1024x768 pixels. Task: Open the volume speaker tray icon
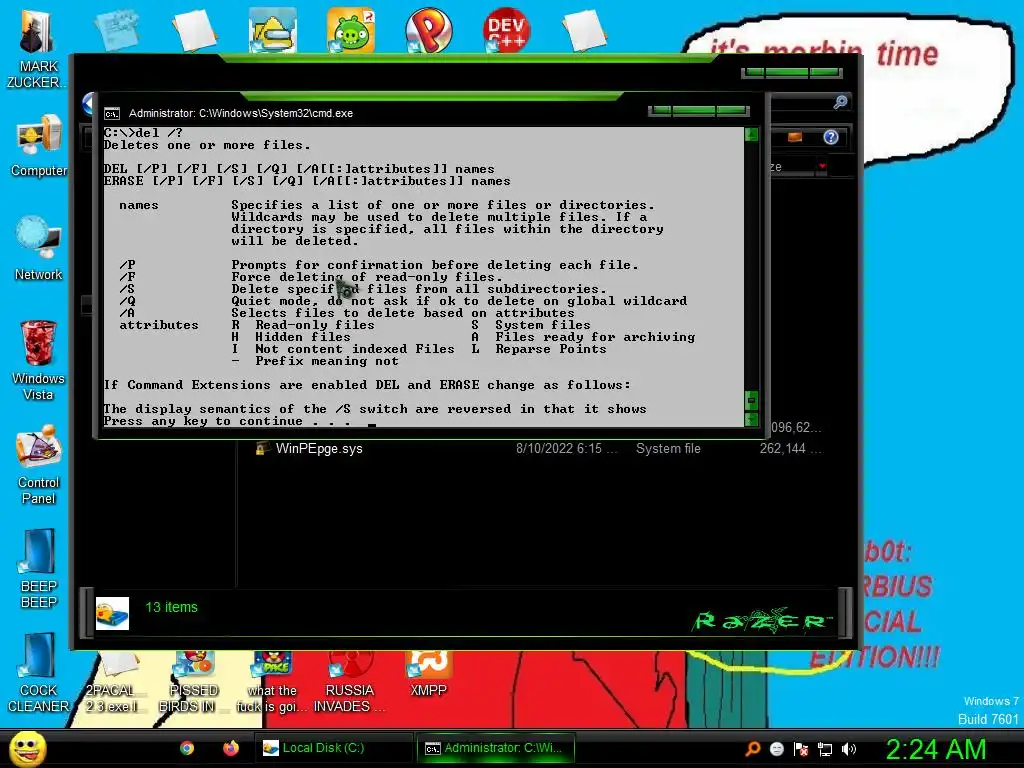849,749
